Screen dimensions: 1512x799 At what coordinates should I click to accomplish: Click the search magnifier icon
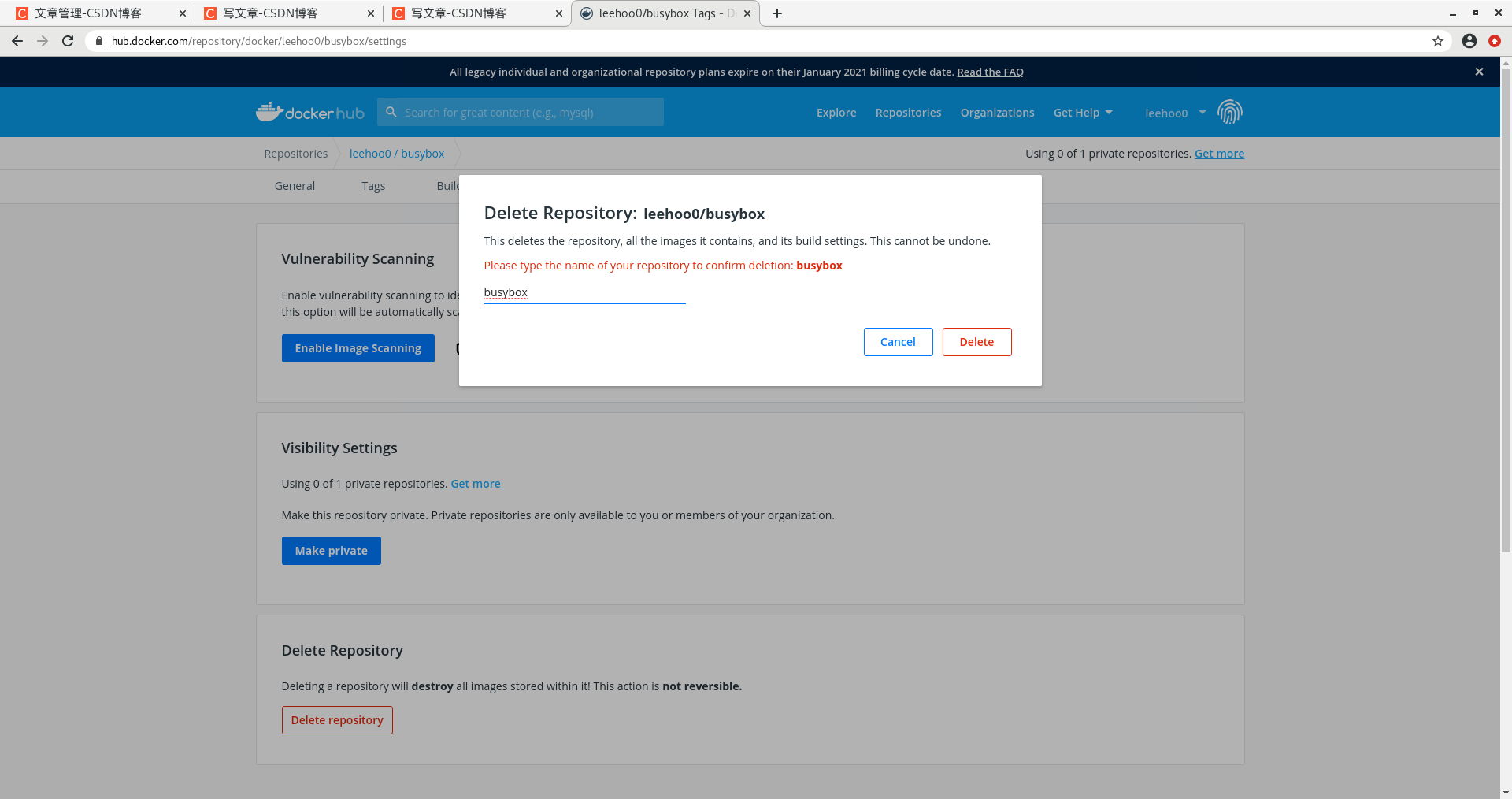pos(391,112)
